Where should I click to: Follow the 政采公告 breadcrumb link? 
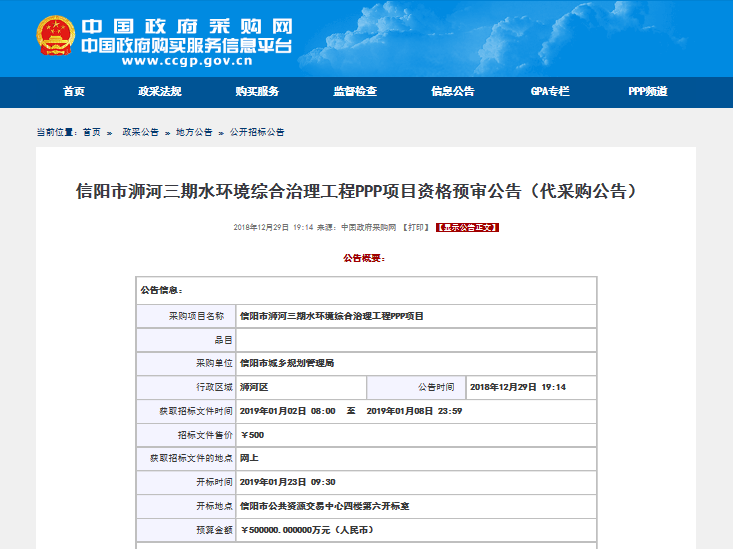tap(140, 132)
